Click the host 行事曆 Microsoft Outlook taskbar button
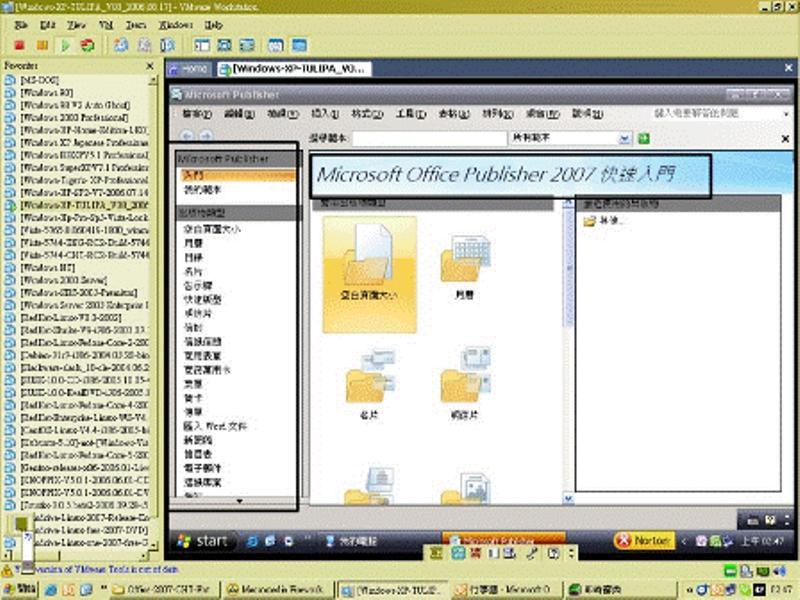The height and width of the screenshot is (600, 800). pos(505,590)
